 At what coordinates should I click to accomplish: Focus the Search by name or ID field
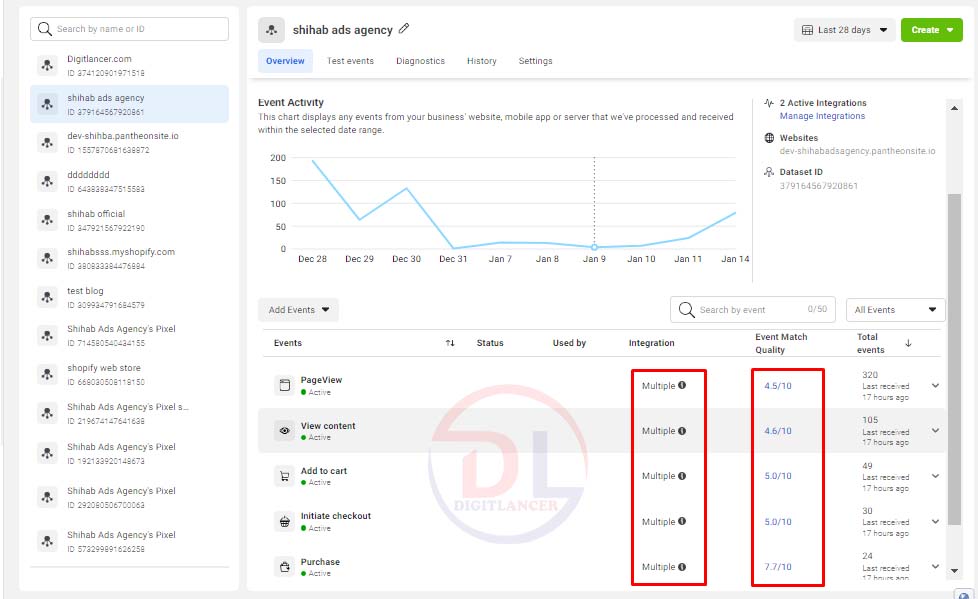click(129, 29)
